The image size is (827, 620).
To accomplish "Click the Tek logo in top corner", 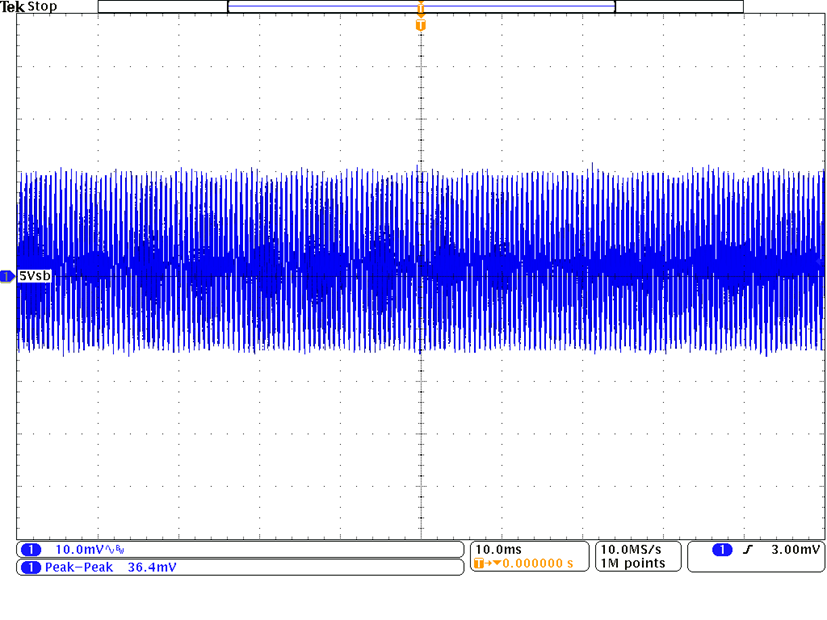I will [12, 7].
